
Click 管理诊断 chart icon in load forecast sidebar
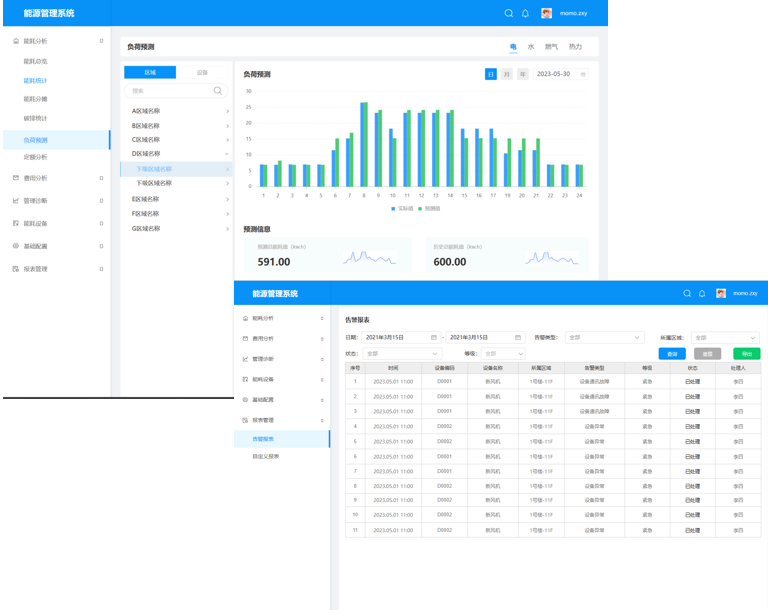16,201
